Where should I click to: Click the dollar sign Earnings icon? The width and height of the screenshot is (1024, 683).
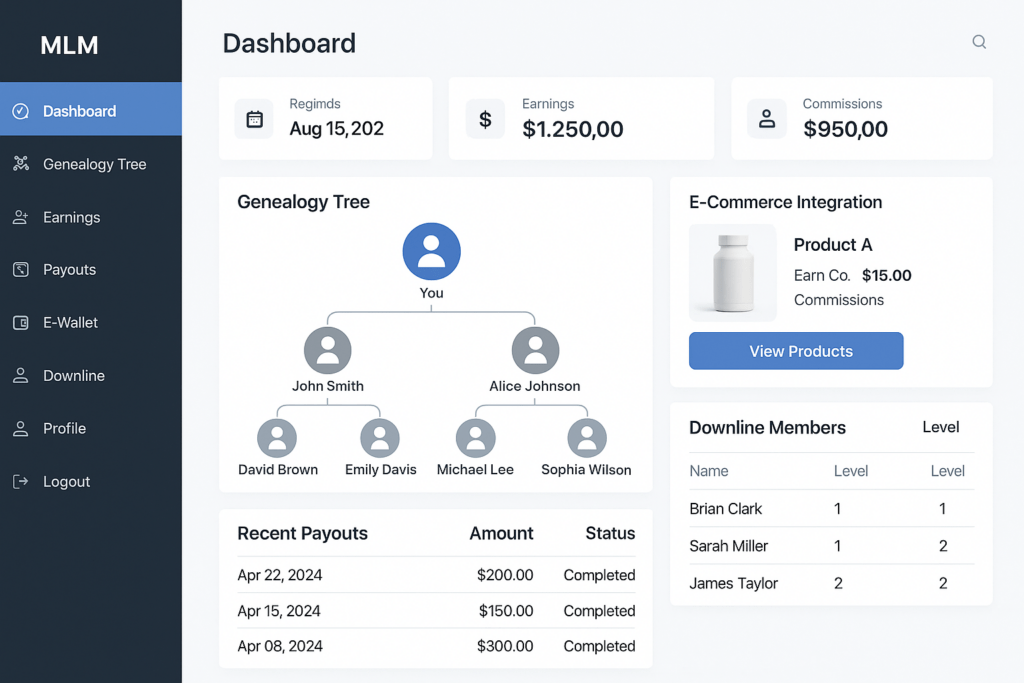click(x=485, y=119)
